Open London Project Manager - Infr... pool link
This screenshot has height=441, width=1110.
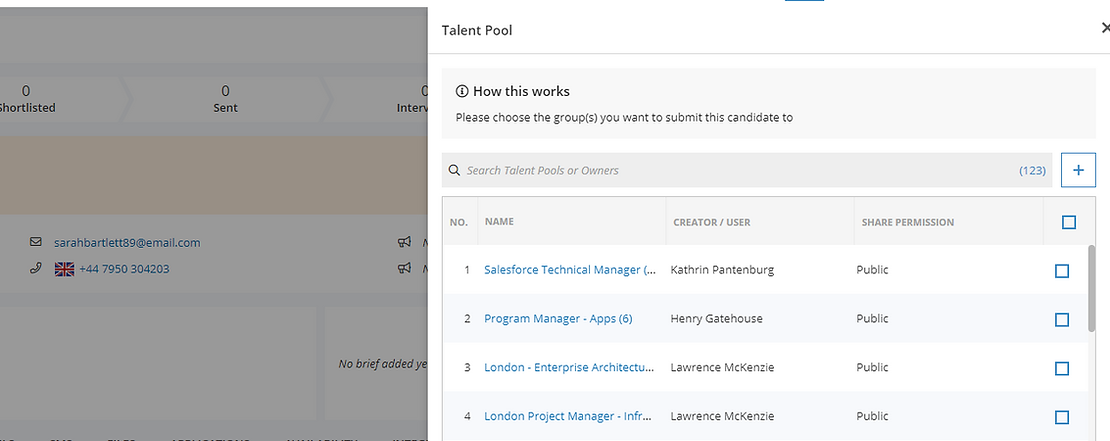coord(570,416)
